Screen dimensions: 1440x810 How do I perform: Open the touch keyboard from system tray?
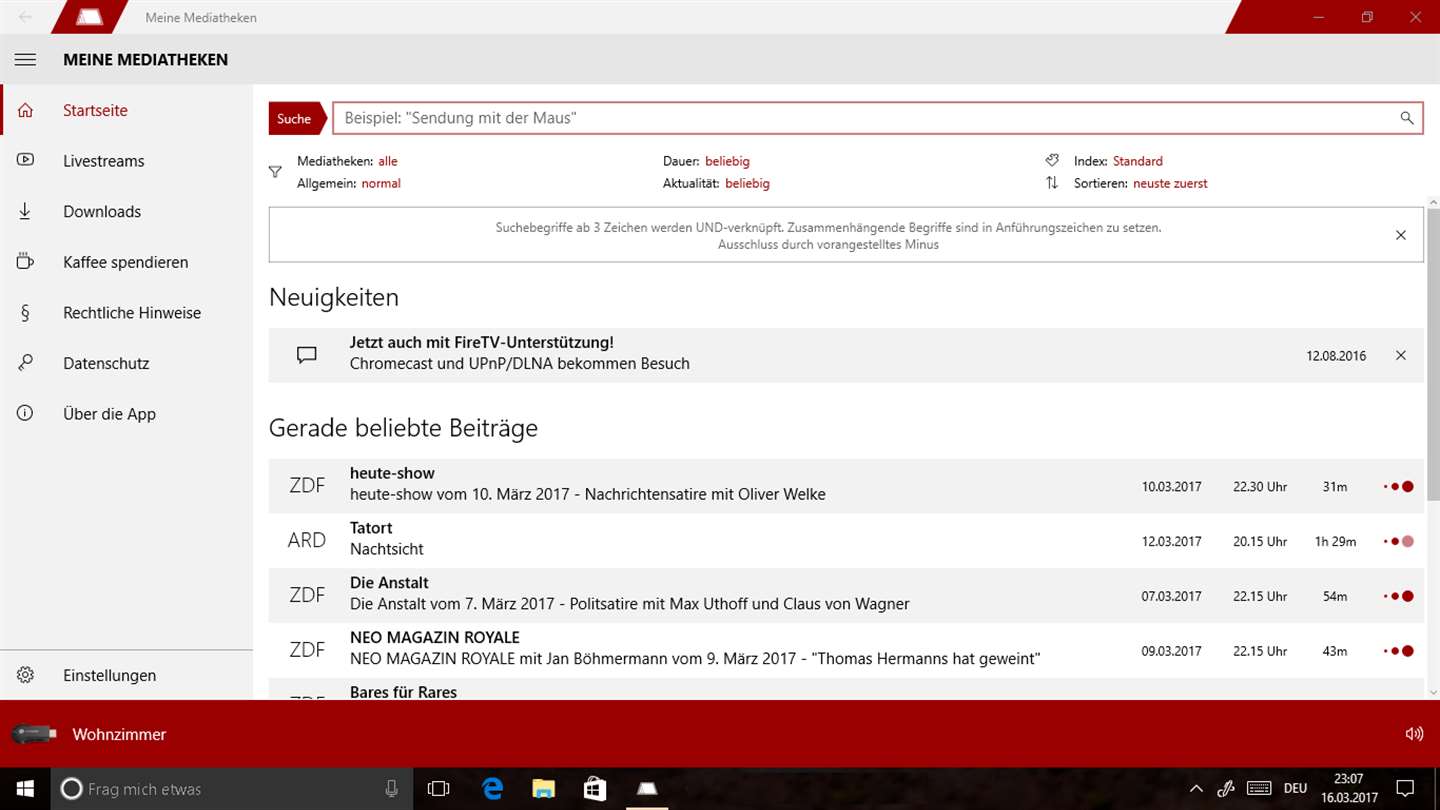tap(1259, 788)
